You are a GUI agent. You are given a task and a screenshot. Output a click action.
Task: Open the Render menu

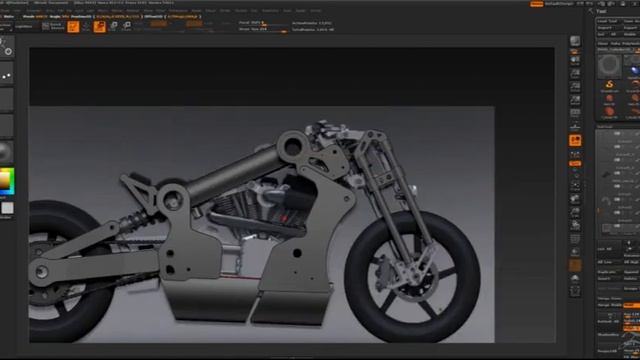coord(196,11)
